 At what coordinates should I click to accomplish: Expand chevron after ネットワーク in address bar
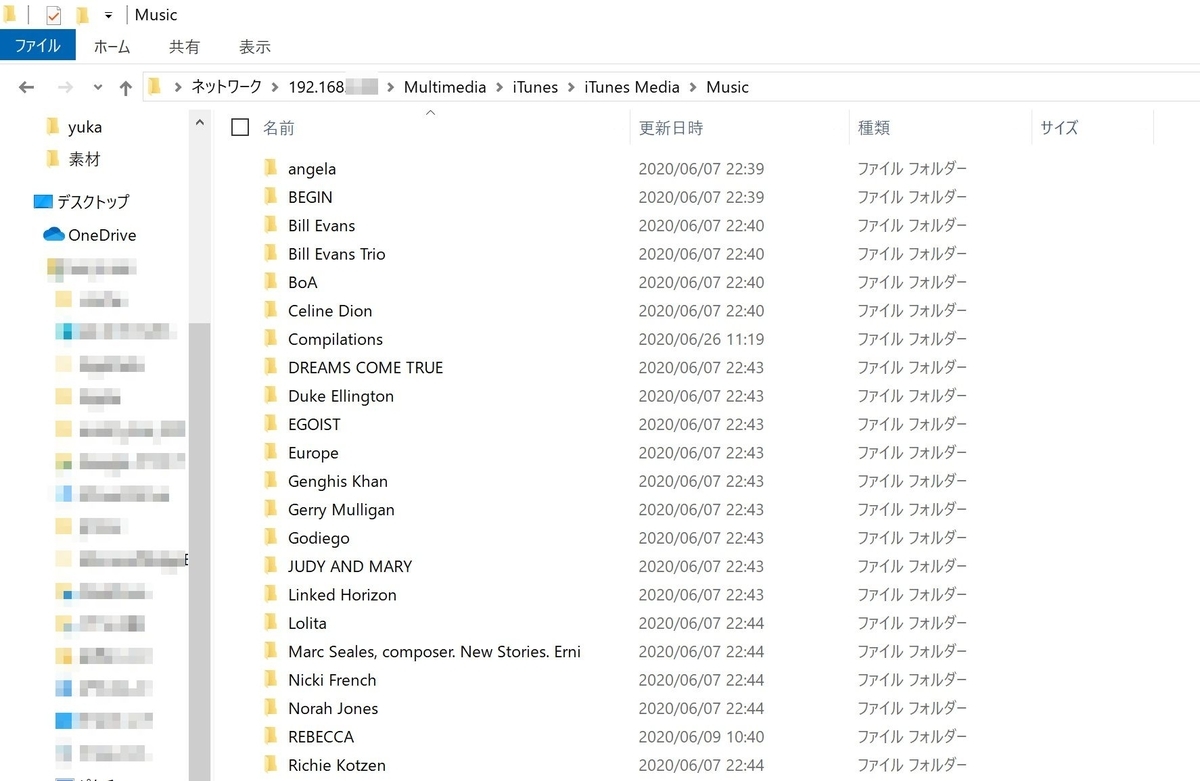(275, 87)
